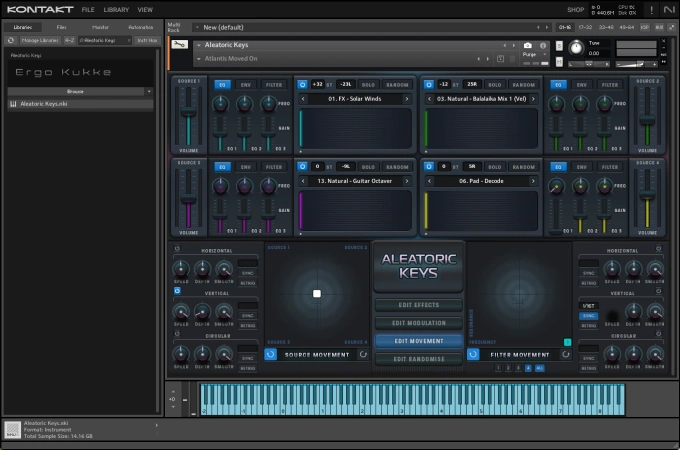Open the FILE menu
The image size is (680, 450).
pos(88,9)
